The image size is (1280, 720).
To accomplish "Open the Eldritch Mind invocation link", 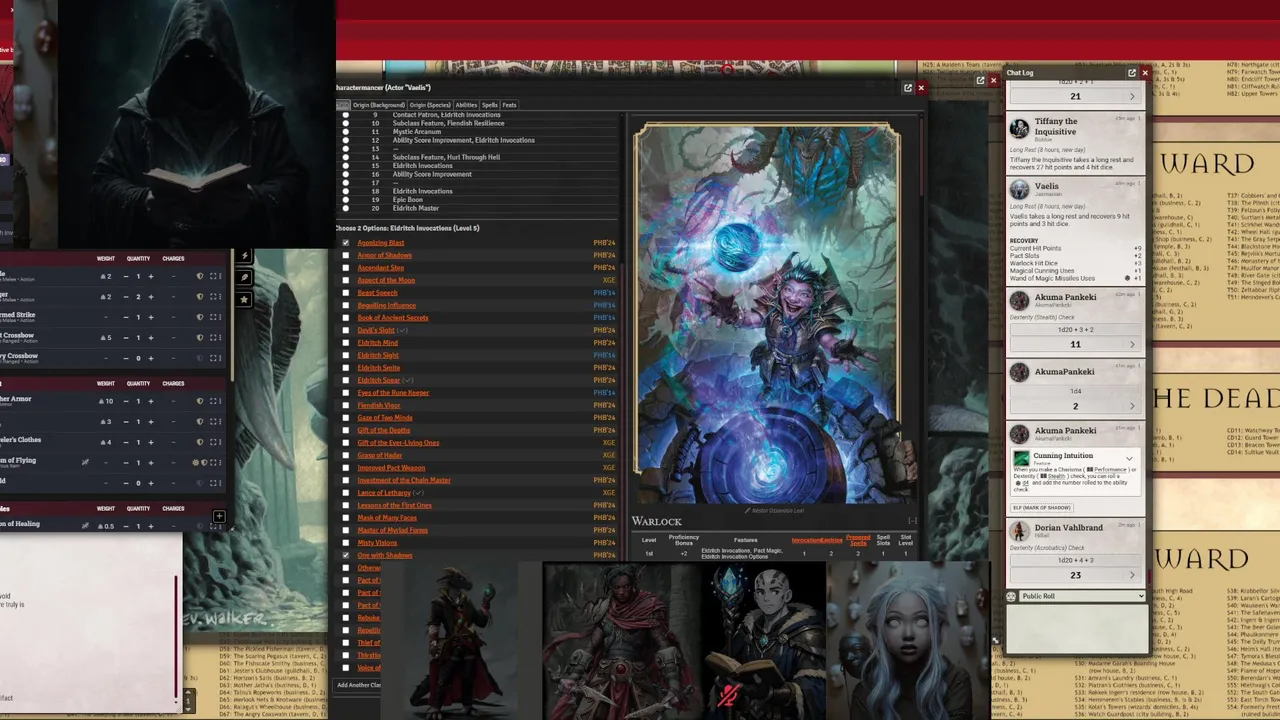I will 377,343.
